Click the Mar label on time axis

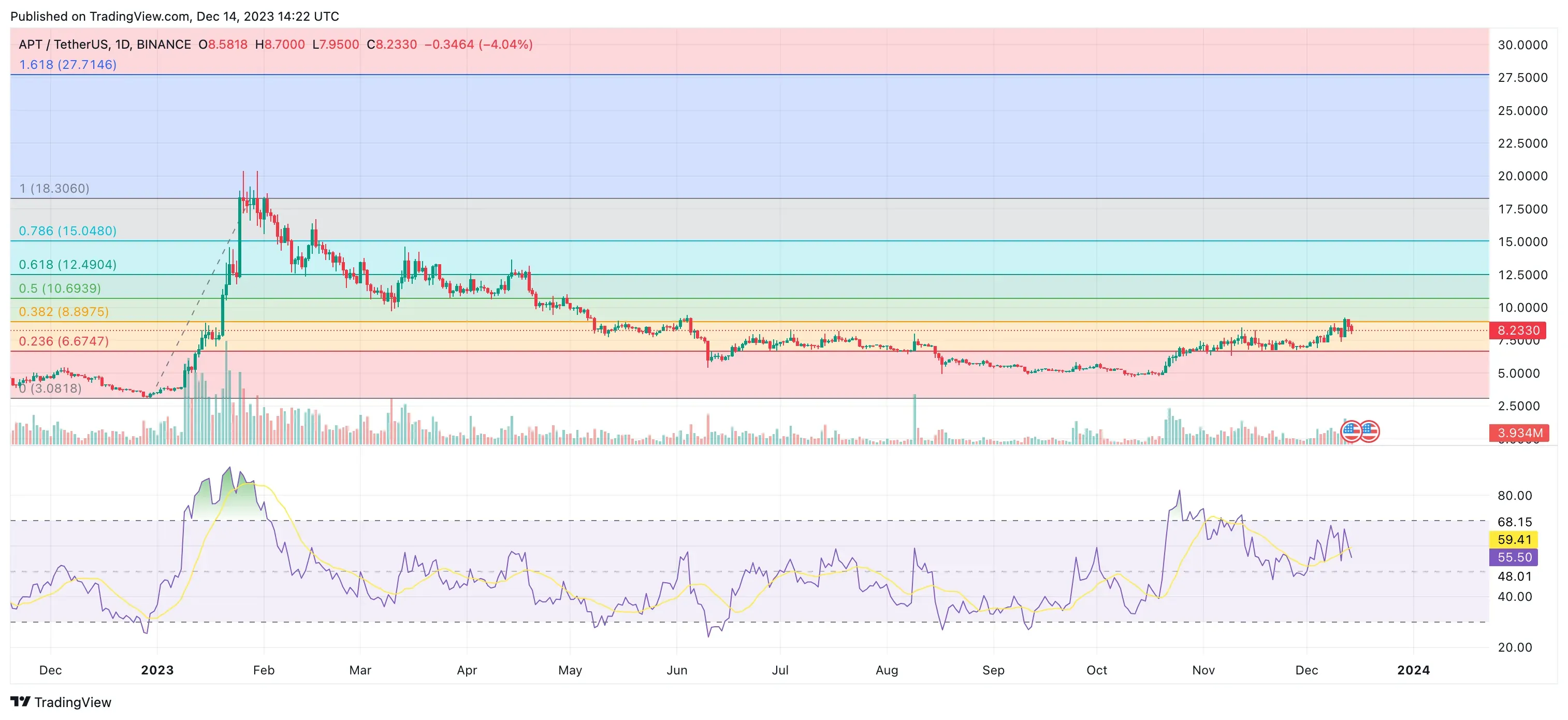point(360,669)
